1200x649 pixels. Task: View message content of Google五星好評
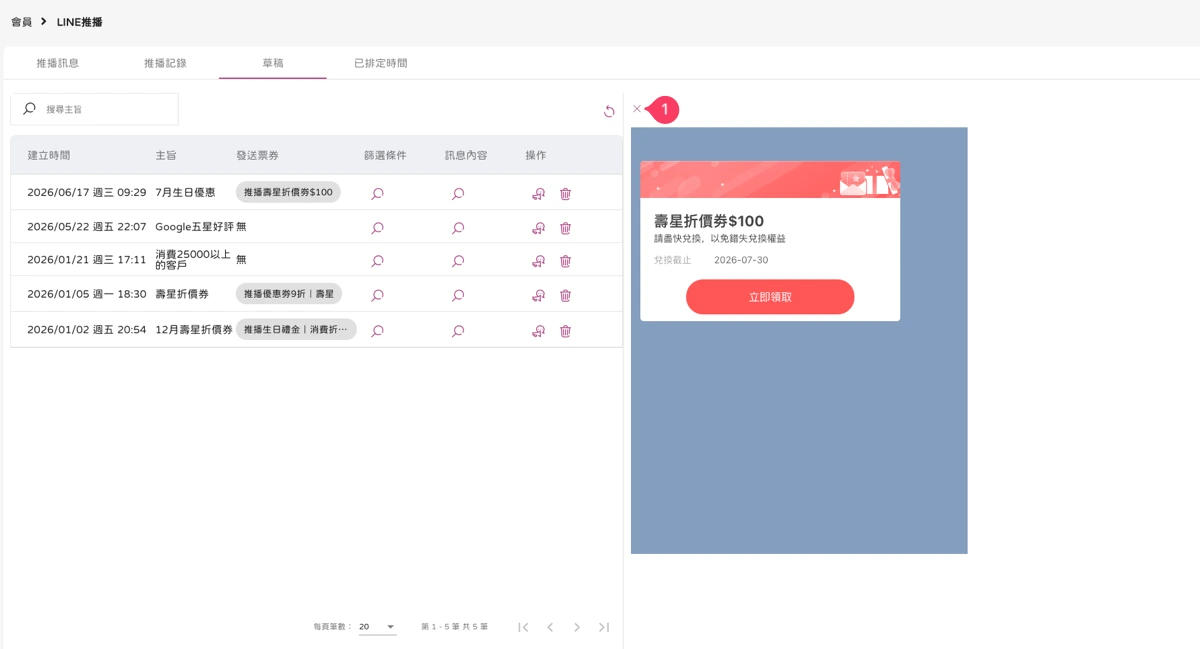point(458,228)
